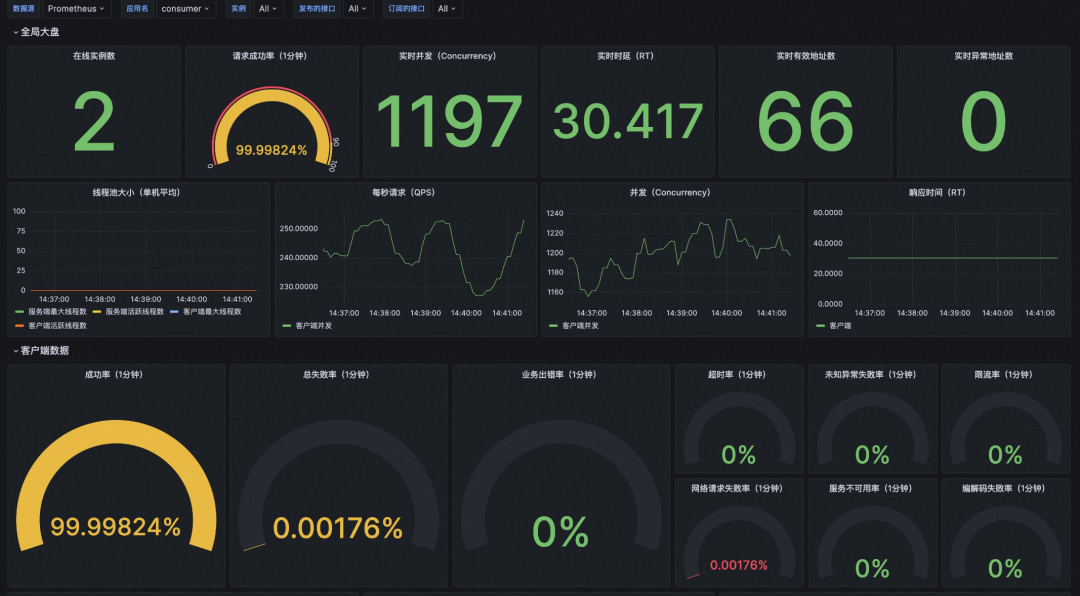Open the 在线实例数 panel title menu
Image resolution: width=1080 pixels, height=596 pixels.
pos(94,56)
